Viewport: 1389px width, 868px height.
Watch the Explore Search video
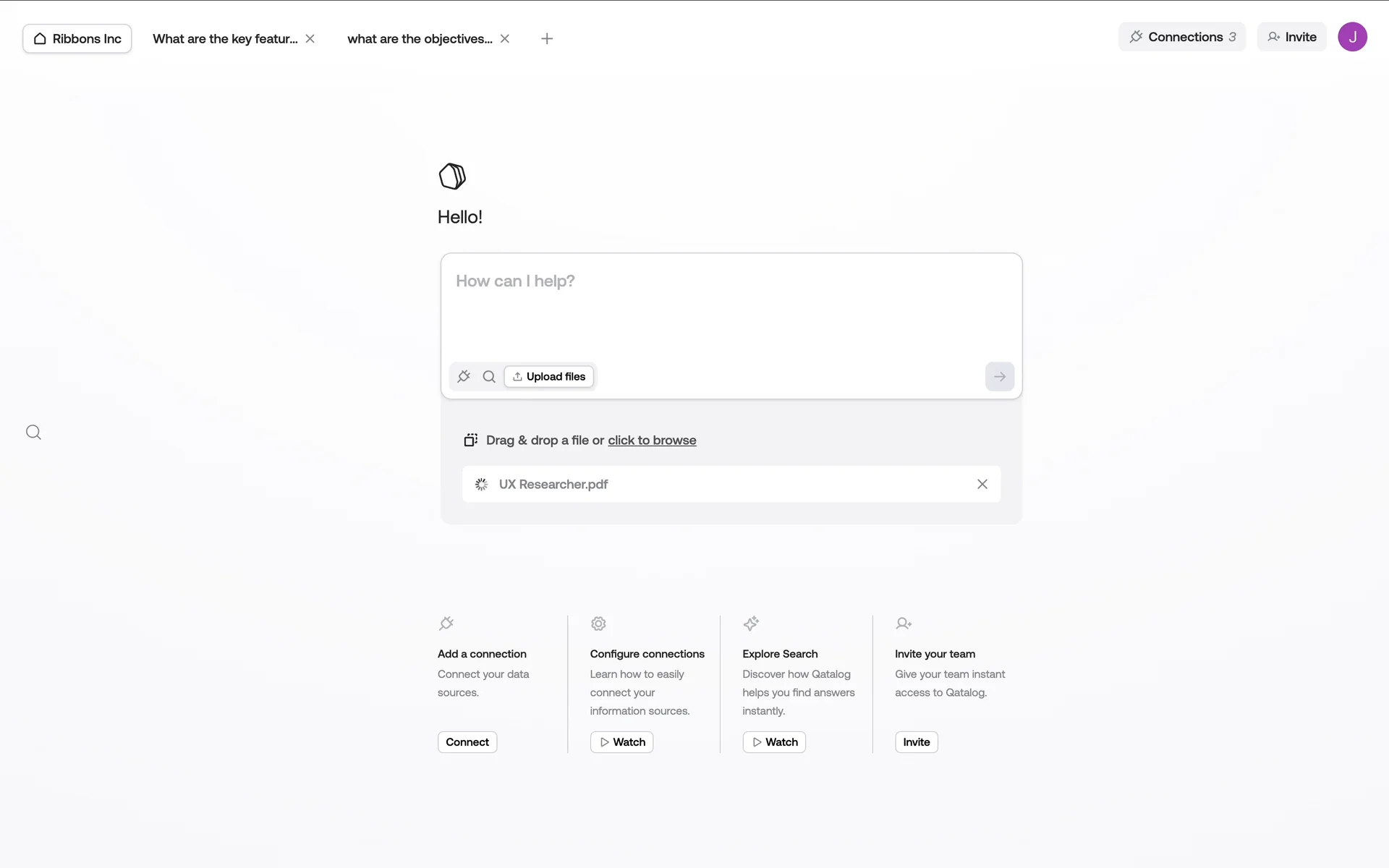(x=774, y=742)
